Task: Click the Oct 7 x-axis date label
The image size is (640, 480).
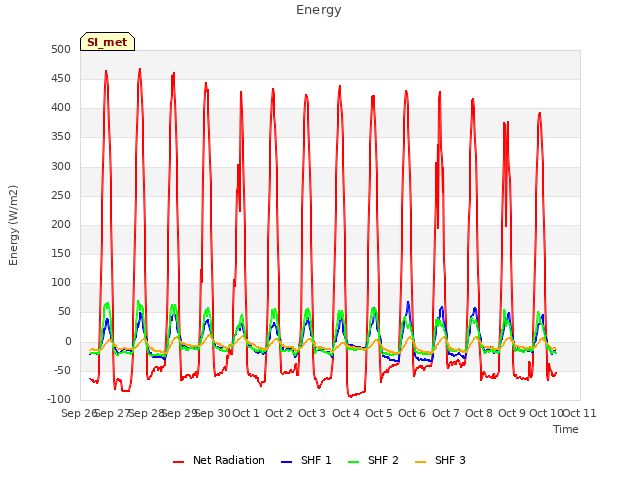Action: pyautogui.click(x=446, y=413)
